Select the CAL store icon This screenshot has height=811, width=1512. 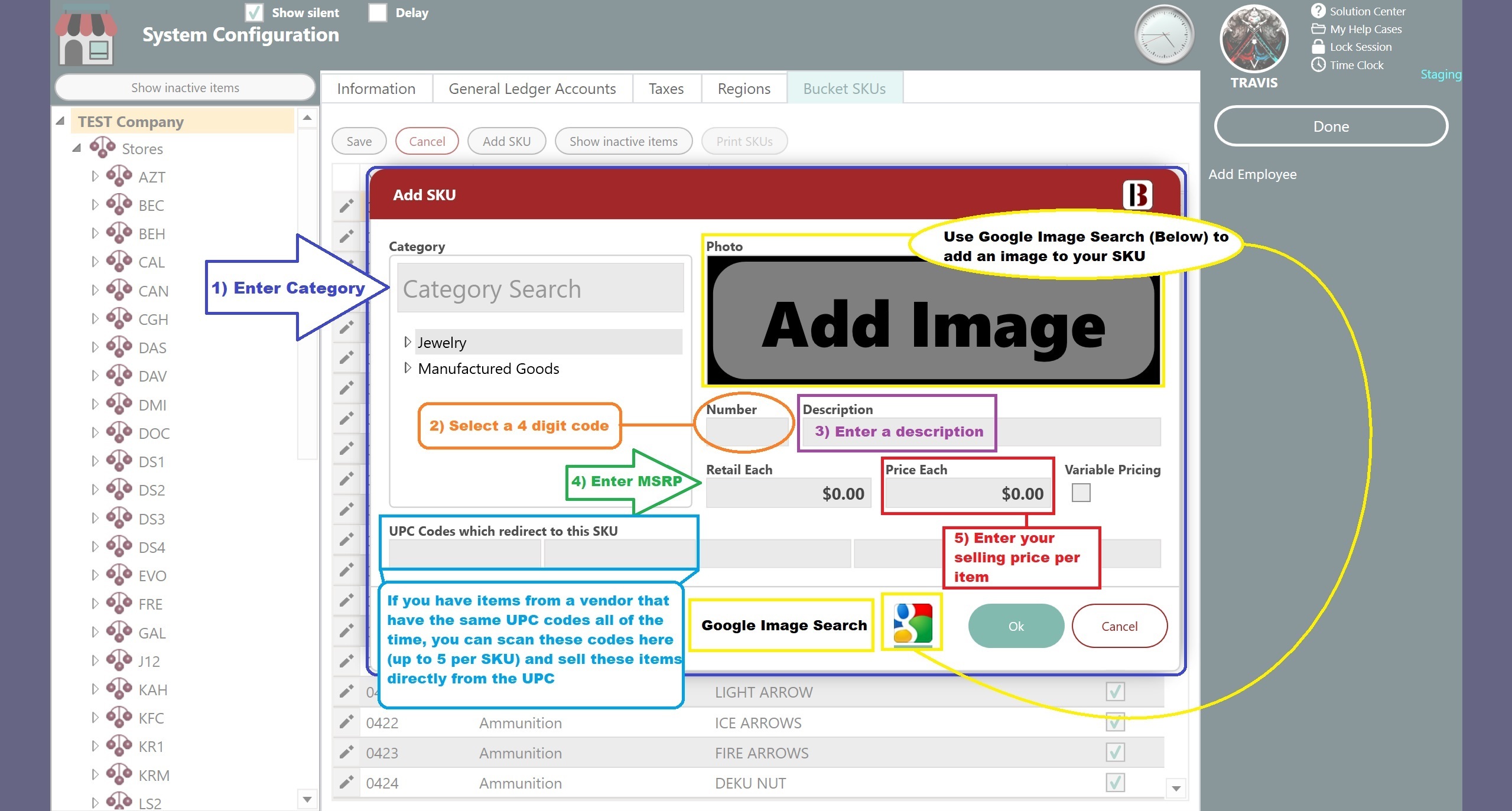119,261
